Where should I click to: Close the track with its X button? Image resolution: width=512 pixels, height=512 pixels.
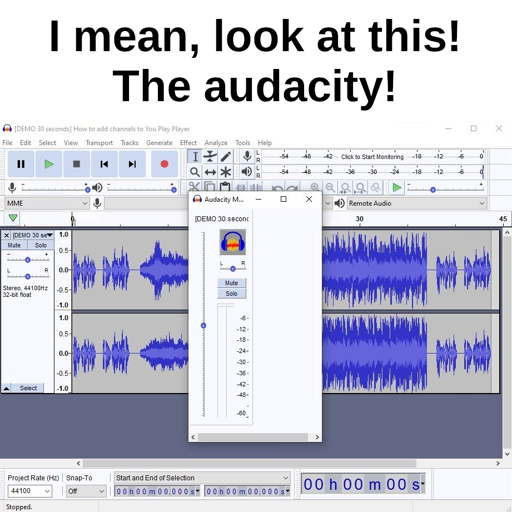(6, 235)
